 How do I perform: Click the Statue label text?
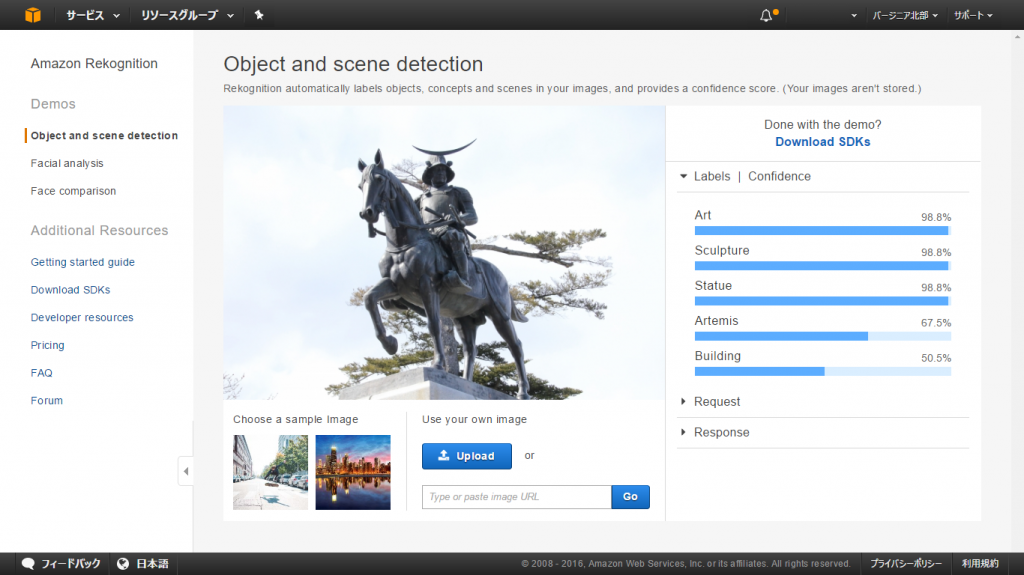[713, 286]
